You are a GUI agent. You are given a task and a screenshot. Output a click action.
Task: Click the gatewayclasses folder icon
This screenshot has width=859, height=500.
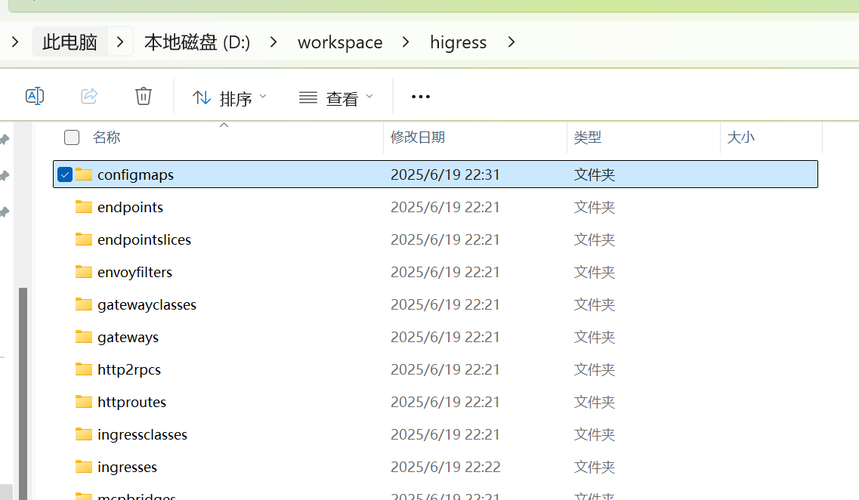pos(84,304)
